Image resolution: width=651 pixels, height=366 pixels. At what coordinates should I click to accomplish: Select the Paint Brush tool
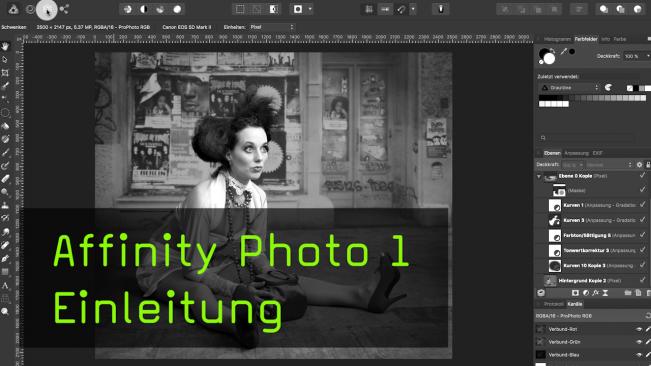[5, 152]
